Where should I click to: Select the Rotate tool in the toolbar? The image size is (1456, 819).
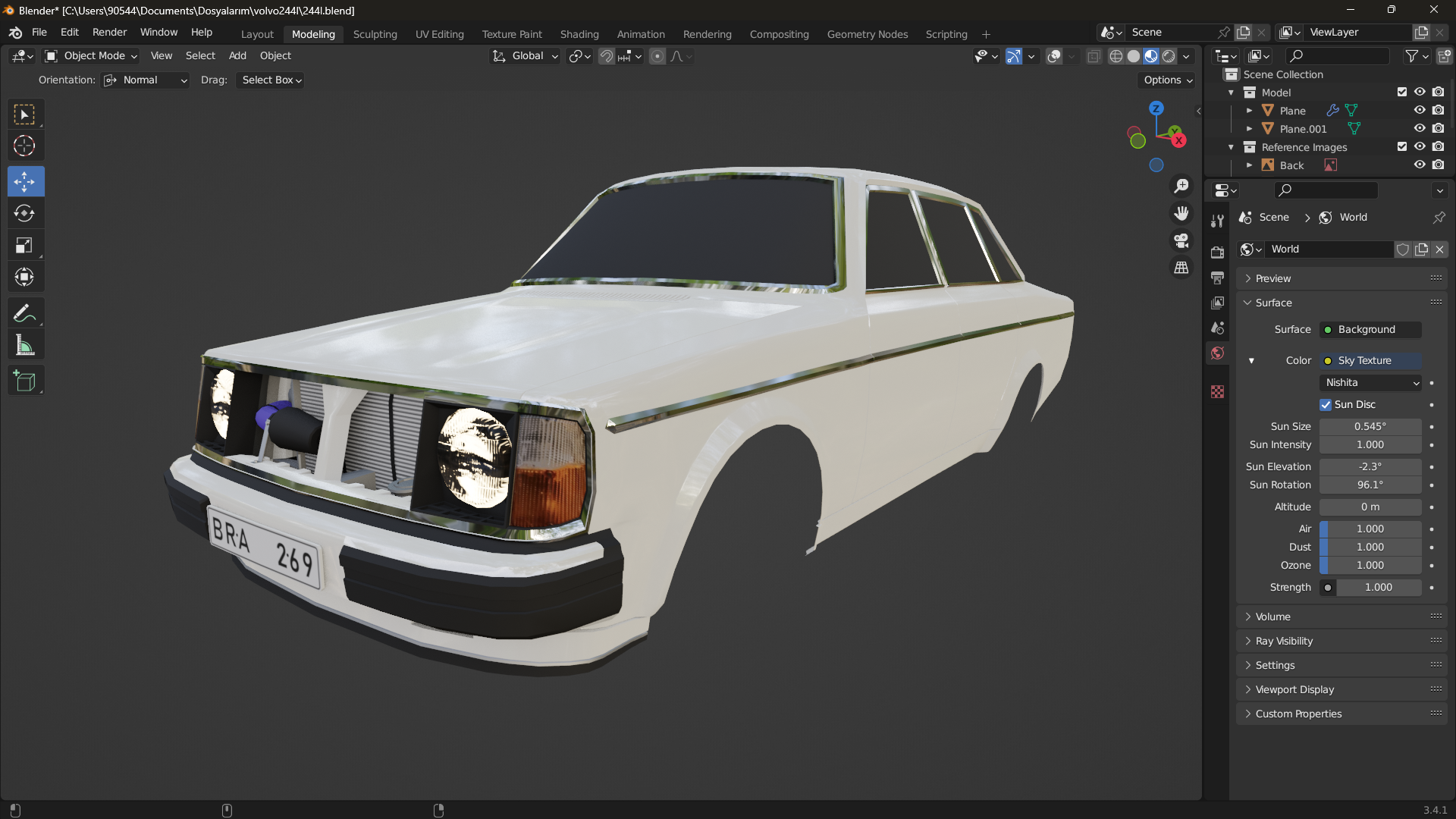pos(24,214)
